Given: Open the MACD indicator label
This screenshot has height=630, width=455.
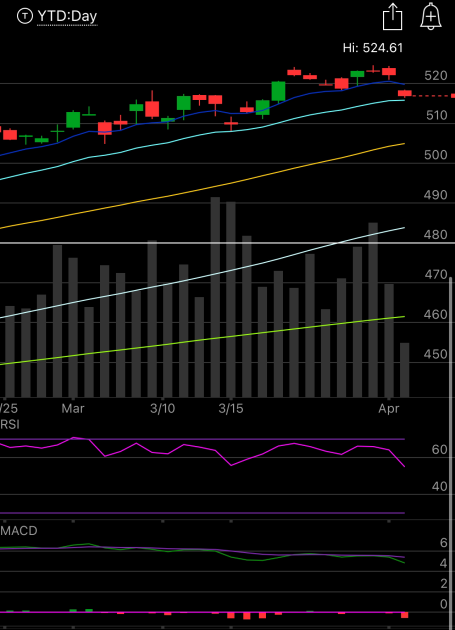Looking at the screenshot, I should [18, 531].
